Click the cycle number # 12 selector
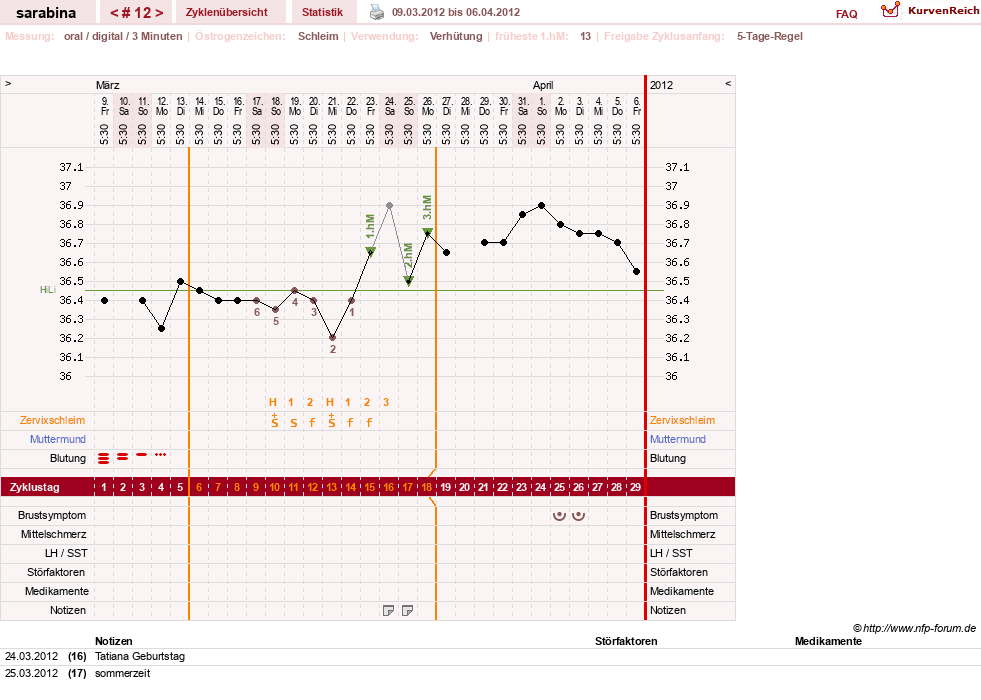The height and width of the screenshot is (700, 981). point(137,13)
